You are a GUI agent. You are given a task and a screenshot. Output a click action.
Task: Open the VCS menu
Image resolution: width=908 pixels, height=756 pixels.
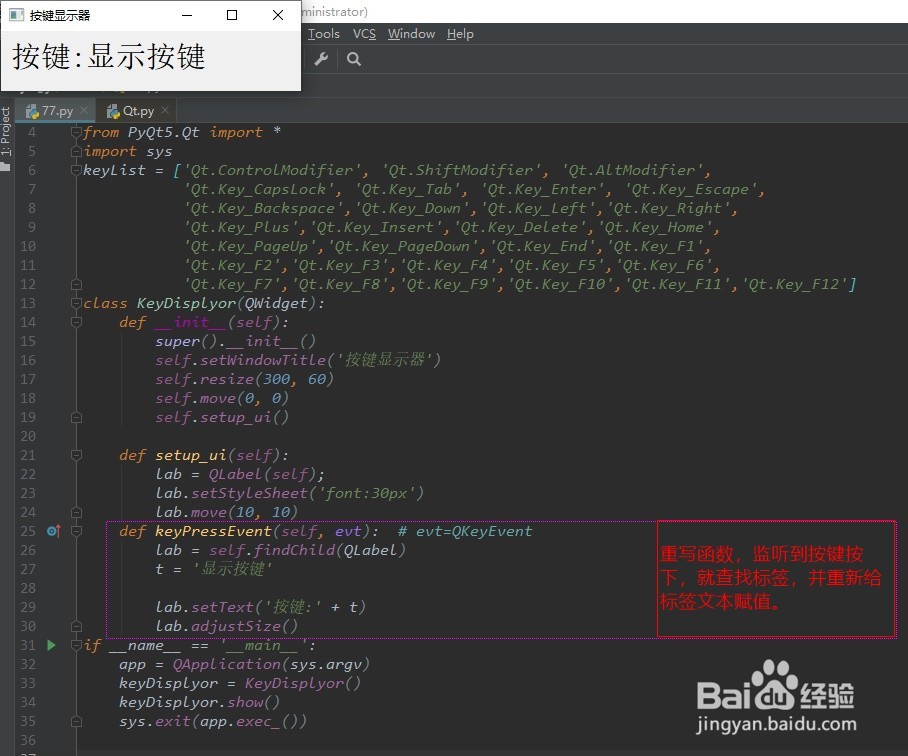pyautogui.click(x=364, y=33)
